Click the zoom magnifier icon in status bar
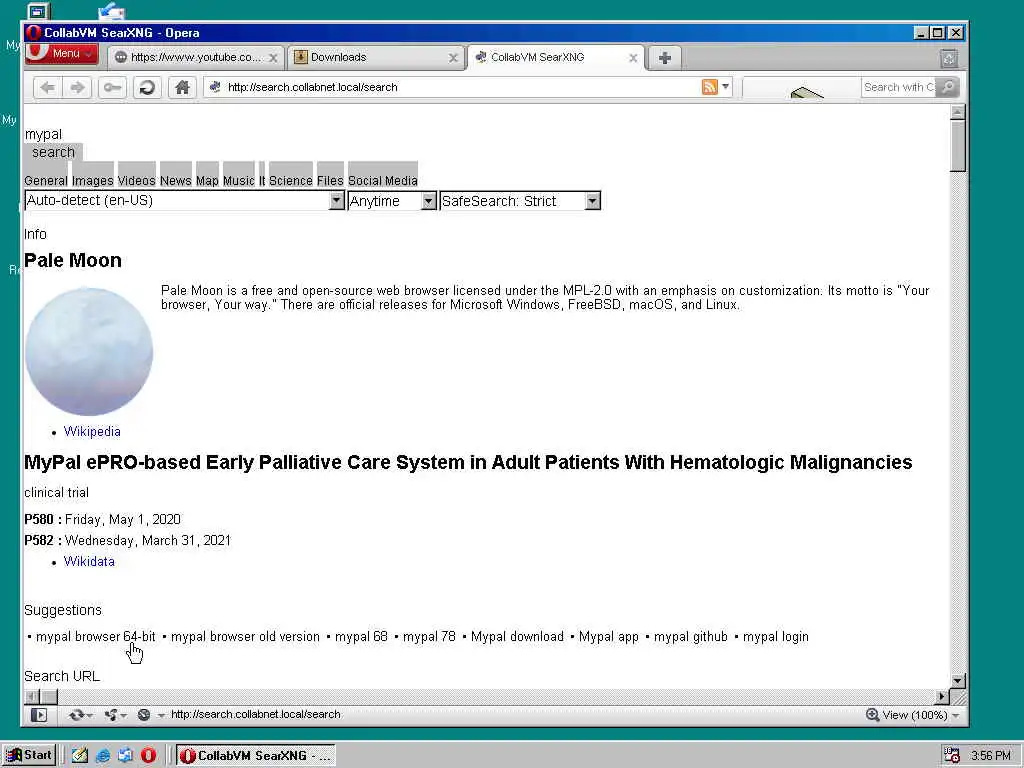The width and height of the screenshot is (1024, 768). point(872,715)
